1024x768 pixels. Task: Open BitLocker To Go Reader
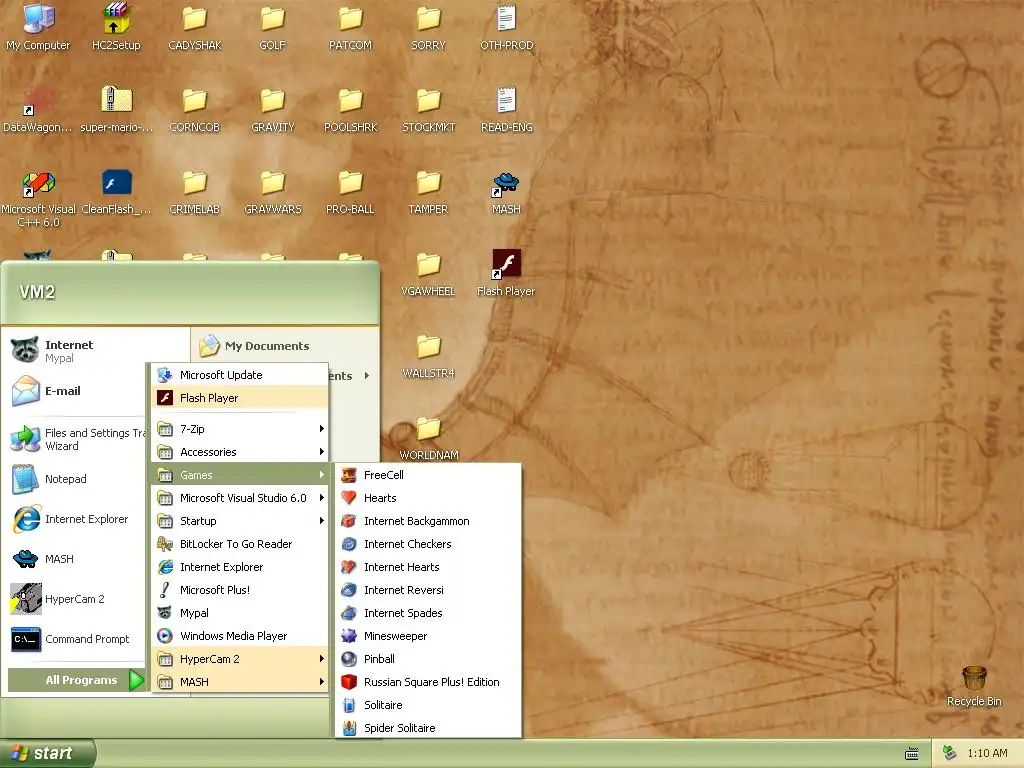tap(240, 543)
